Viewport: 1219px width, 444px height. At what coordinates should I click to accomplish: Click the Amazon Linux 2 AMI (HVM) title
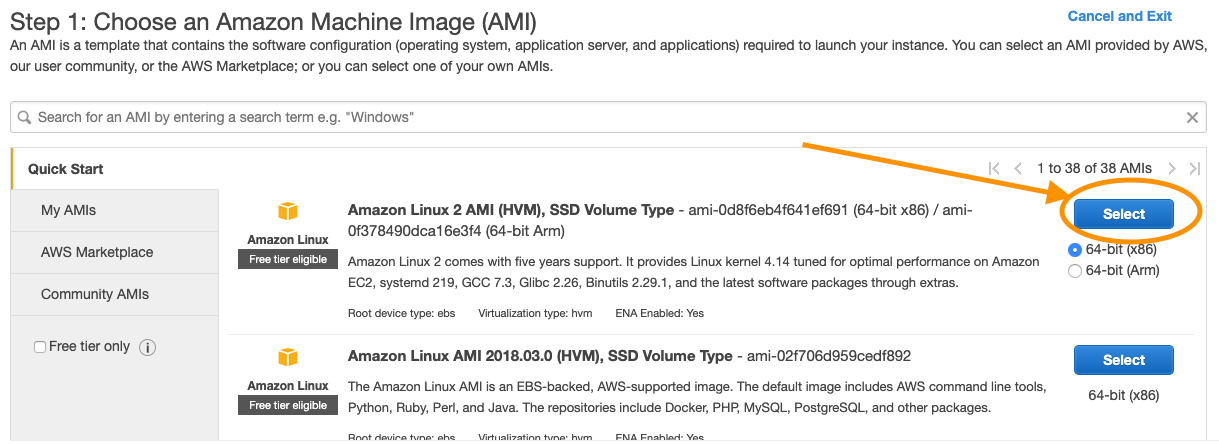(x=511, y=210)
